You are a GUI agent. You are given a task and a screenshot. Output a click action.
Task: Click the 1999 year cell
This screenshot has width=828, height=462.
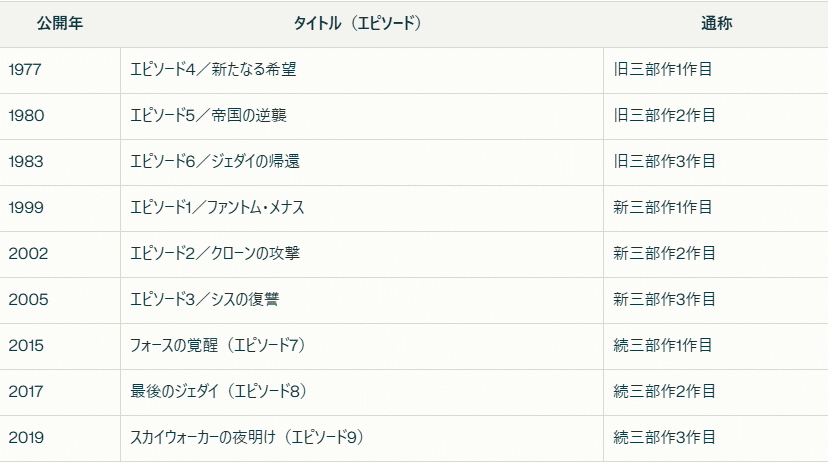pos(26,208)
